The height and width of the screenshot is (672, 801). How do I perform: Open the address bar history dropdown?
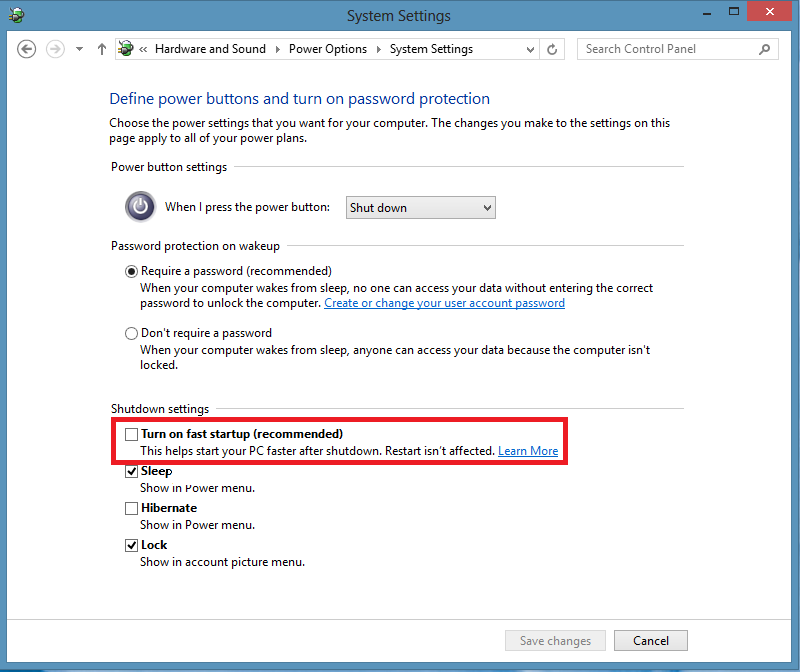click(532, 48)
